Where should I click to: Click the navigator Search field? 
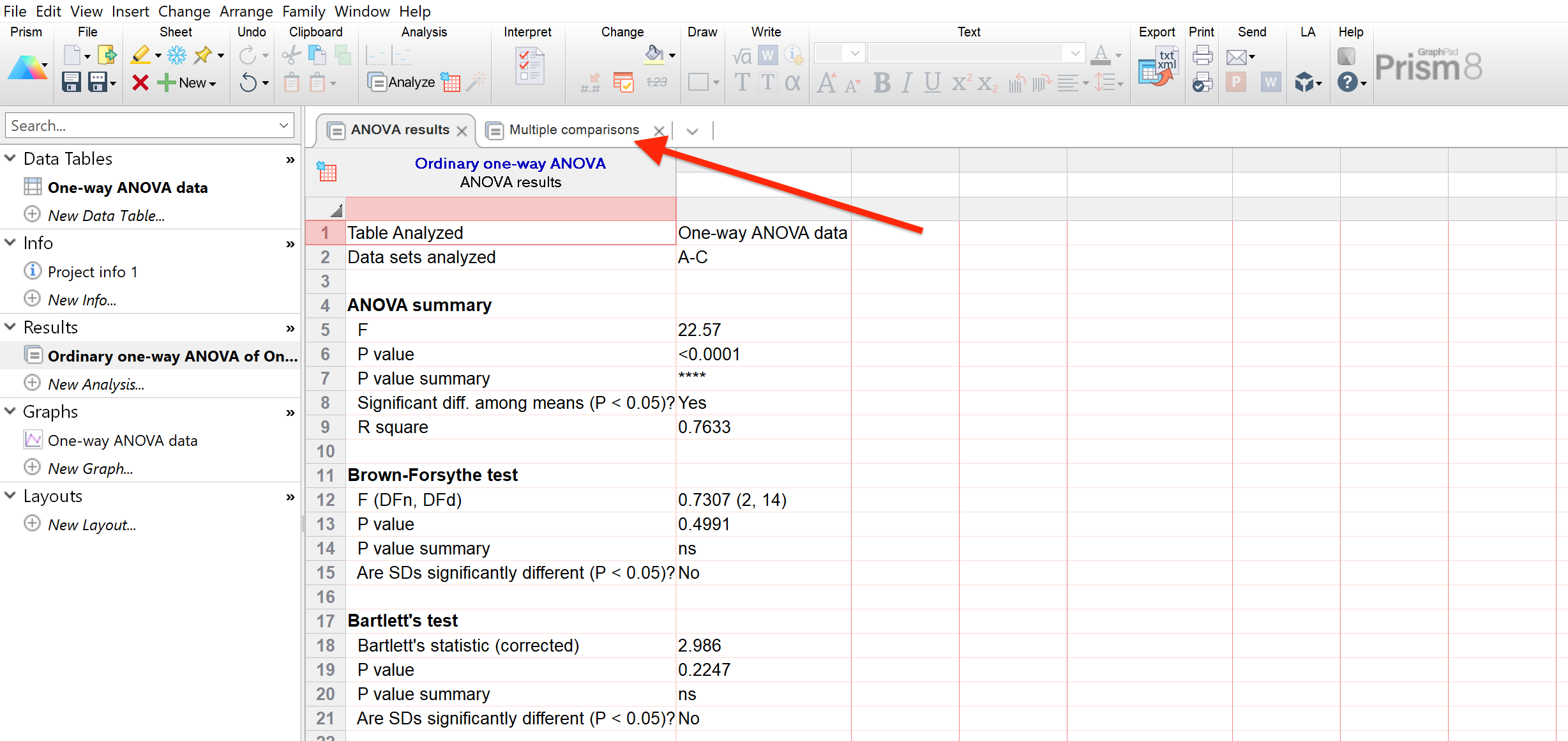click(x=140, y=126)
